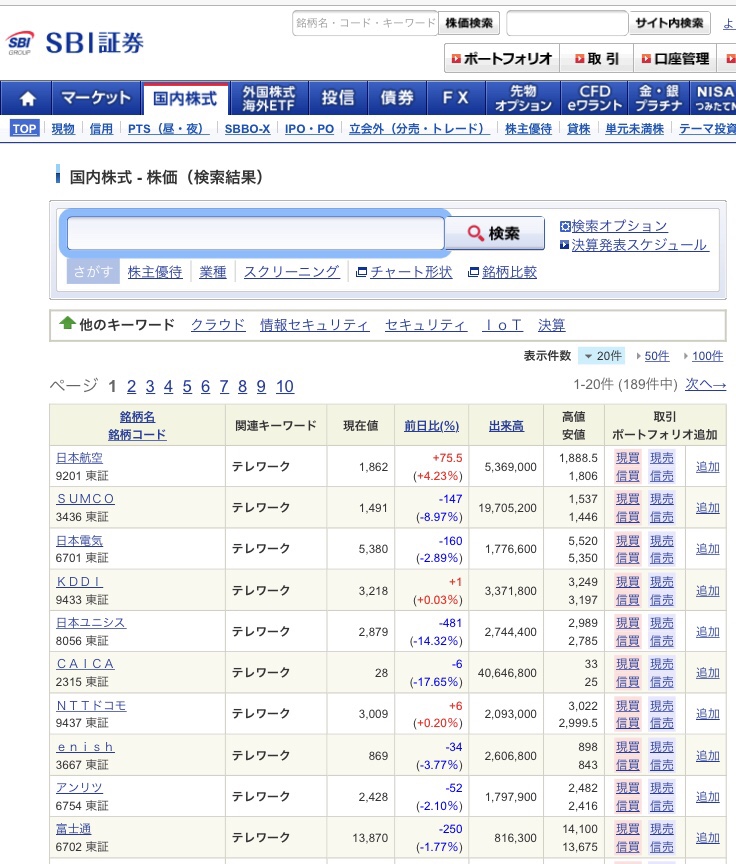Click the IoT keyword
Screen dimensions: 736x864
502,325
